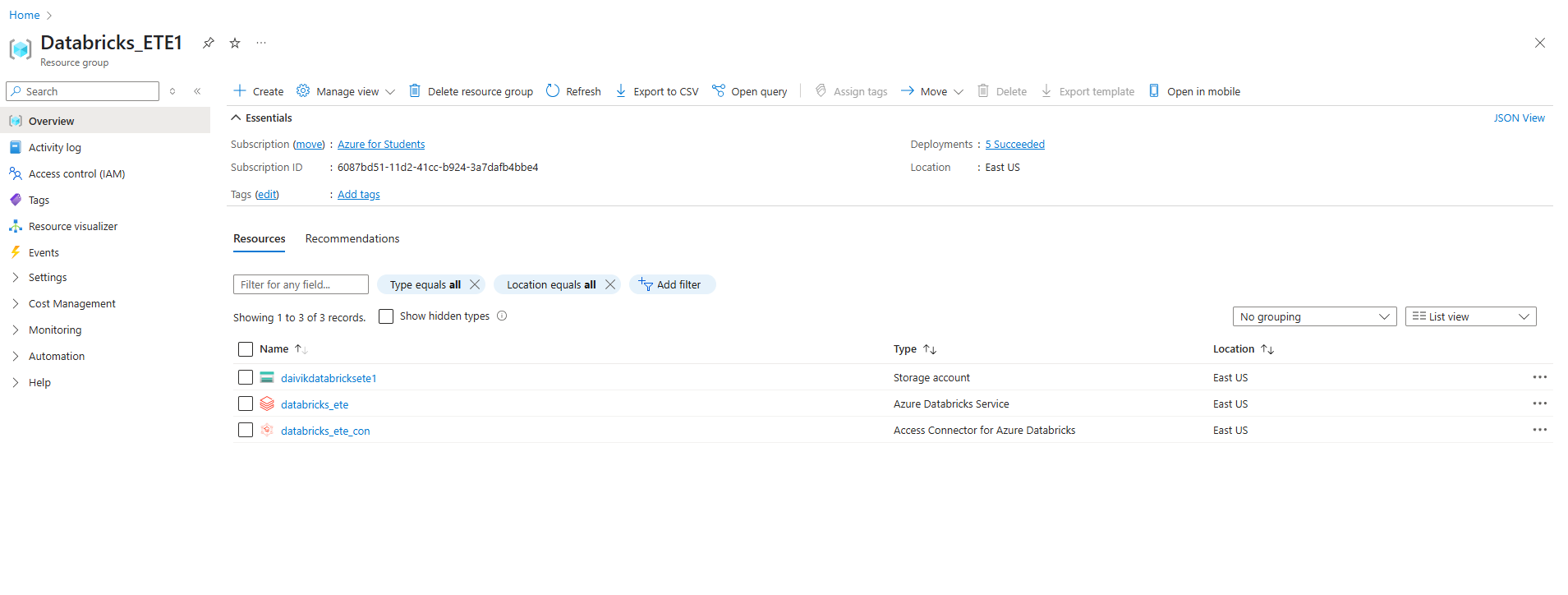The width and height of the screenshot is (1568, 595).
Task: Open the more options ellipsis in header
Action: tap(261, 43)
